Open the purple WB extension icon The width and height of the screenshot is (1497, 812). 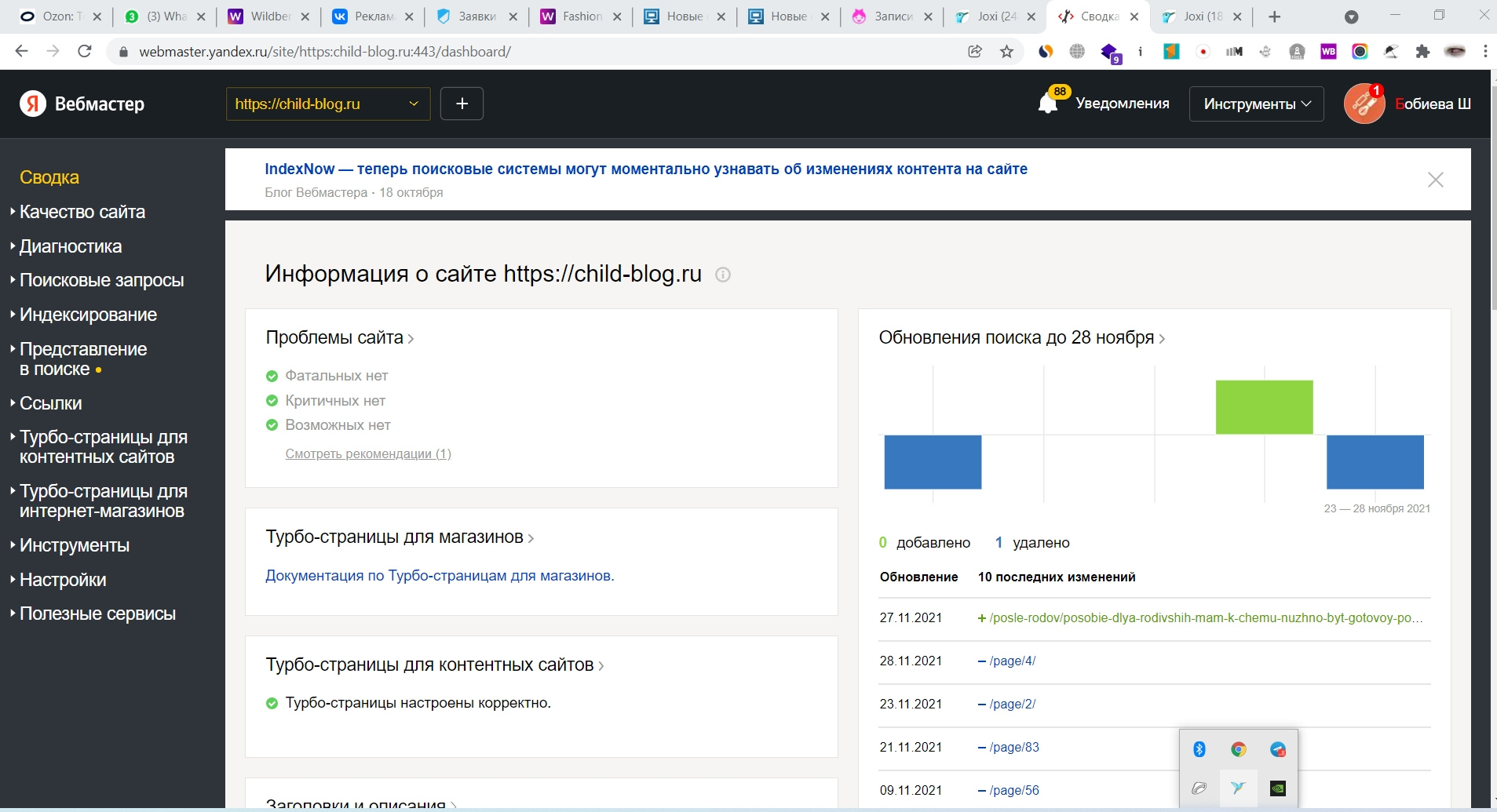tap(1328, 51)
